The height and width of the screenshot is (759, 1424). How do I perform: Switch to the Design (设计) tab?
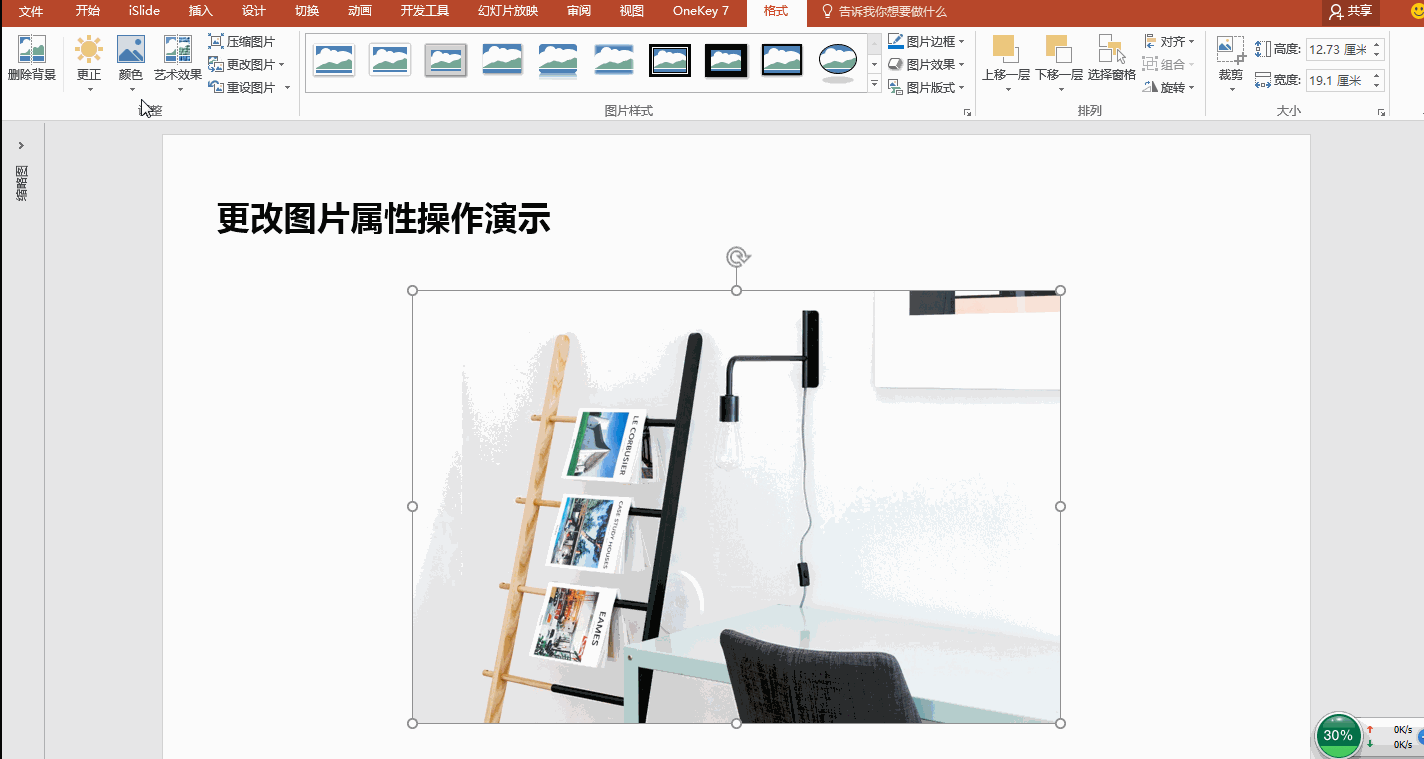click(x=254, y=11)
